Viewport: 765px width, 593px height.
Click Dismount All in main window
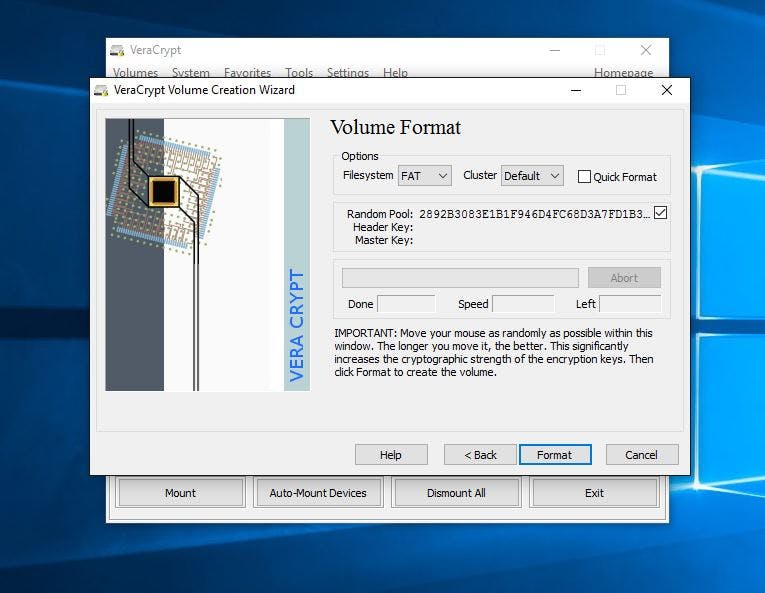456,493
